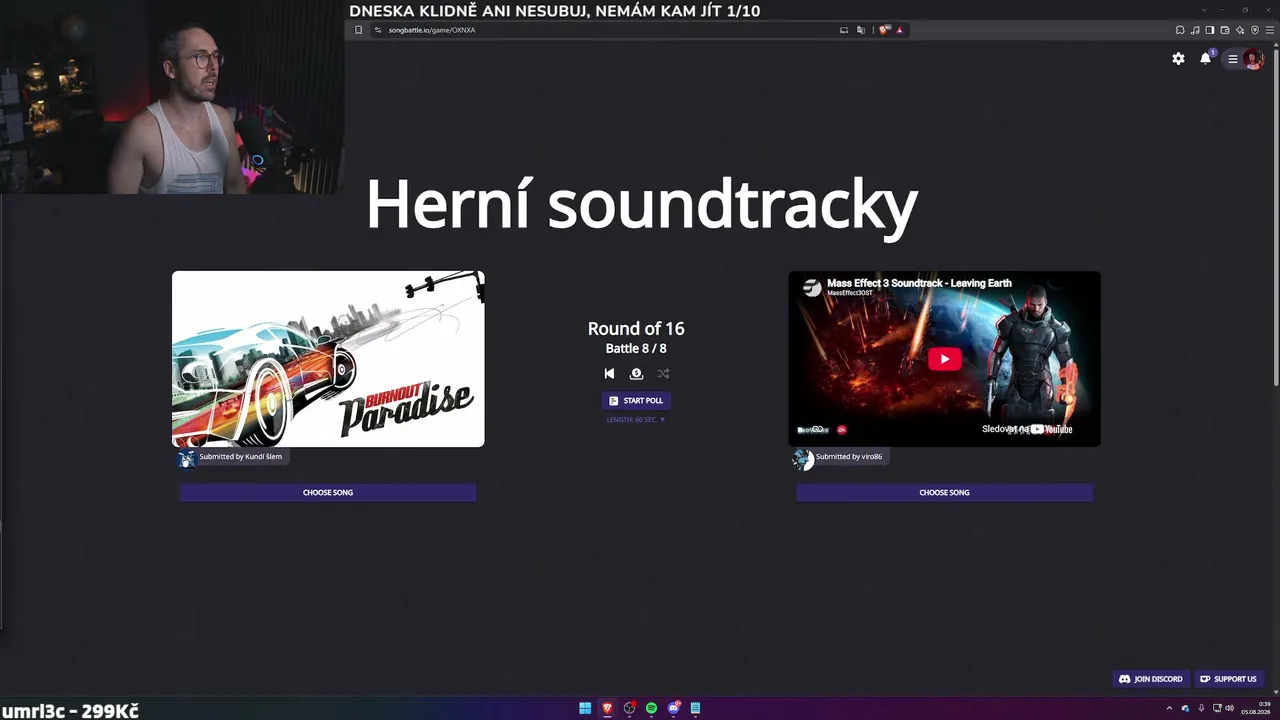Open Spotify from the taskbar
This screenshot has height=720, width=1280.
click(651, 708)
